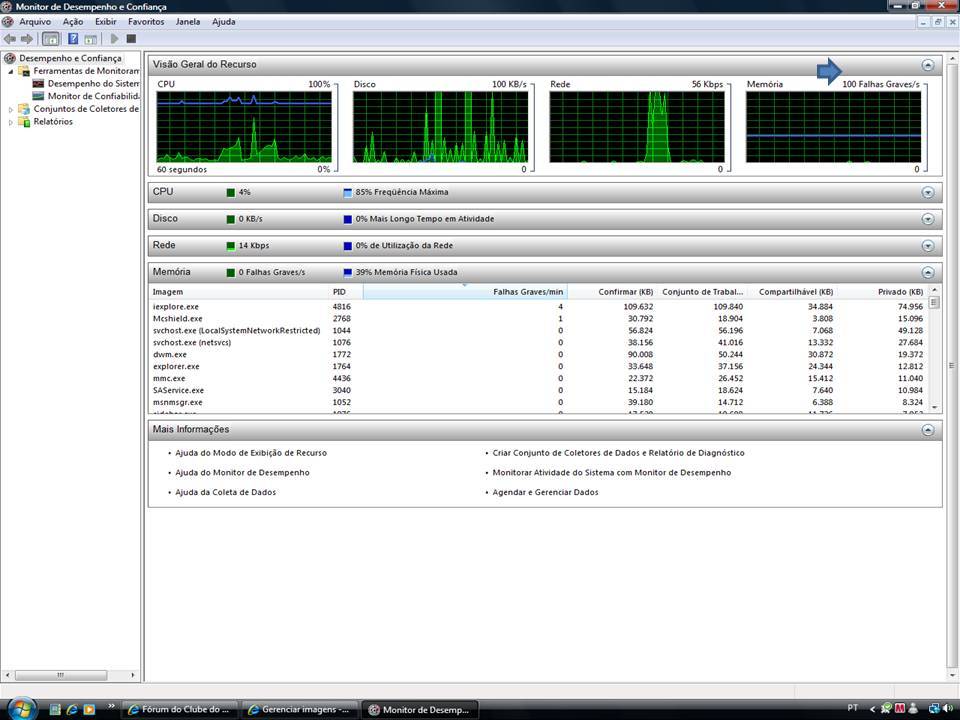Open the Arquivo menu
960x720 pixels.
coord(35,21)
